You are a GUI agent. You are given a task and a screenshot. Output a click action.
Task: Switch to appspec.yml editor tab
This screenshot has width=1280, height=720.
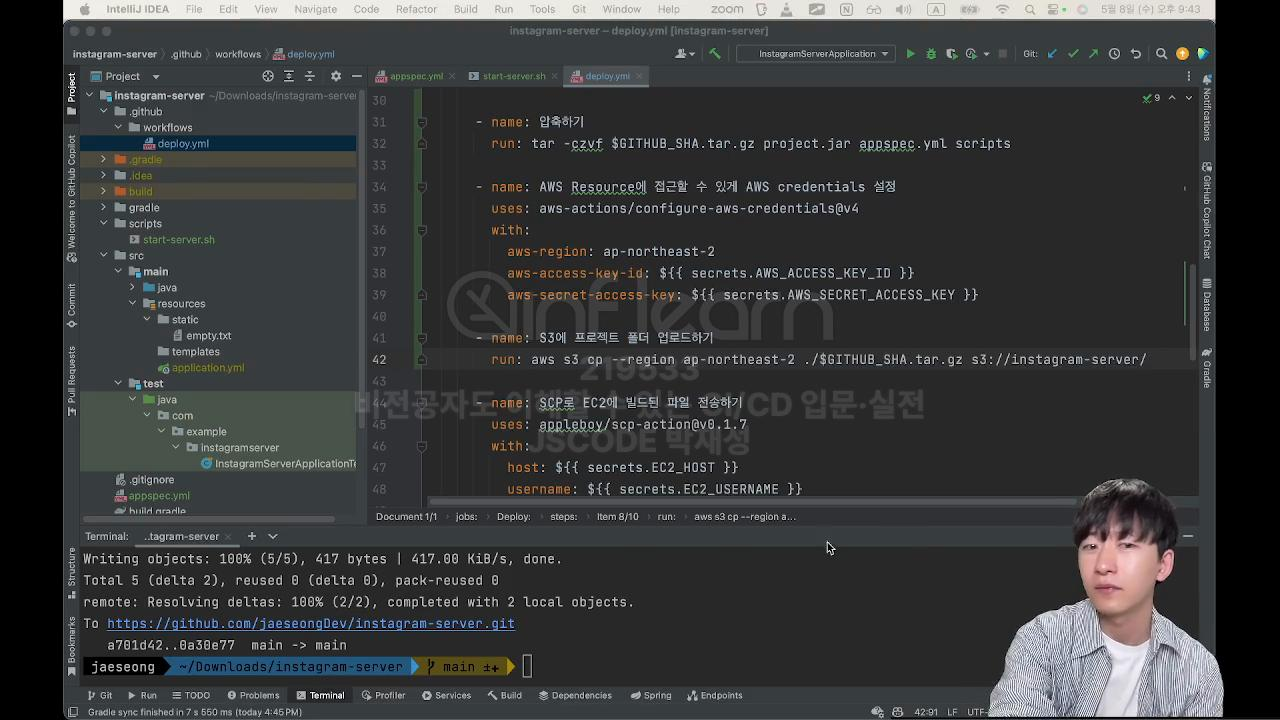pyautogui.click(x=415, y=76)
